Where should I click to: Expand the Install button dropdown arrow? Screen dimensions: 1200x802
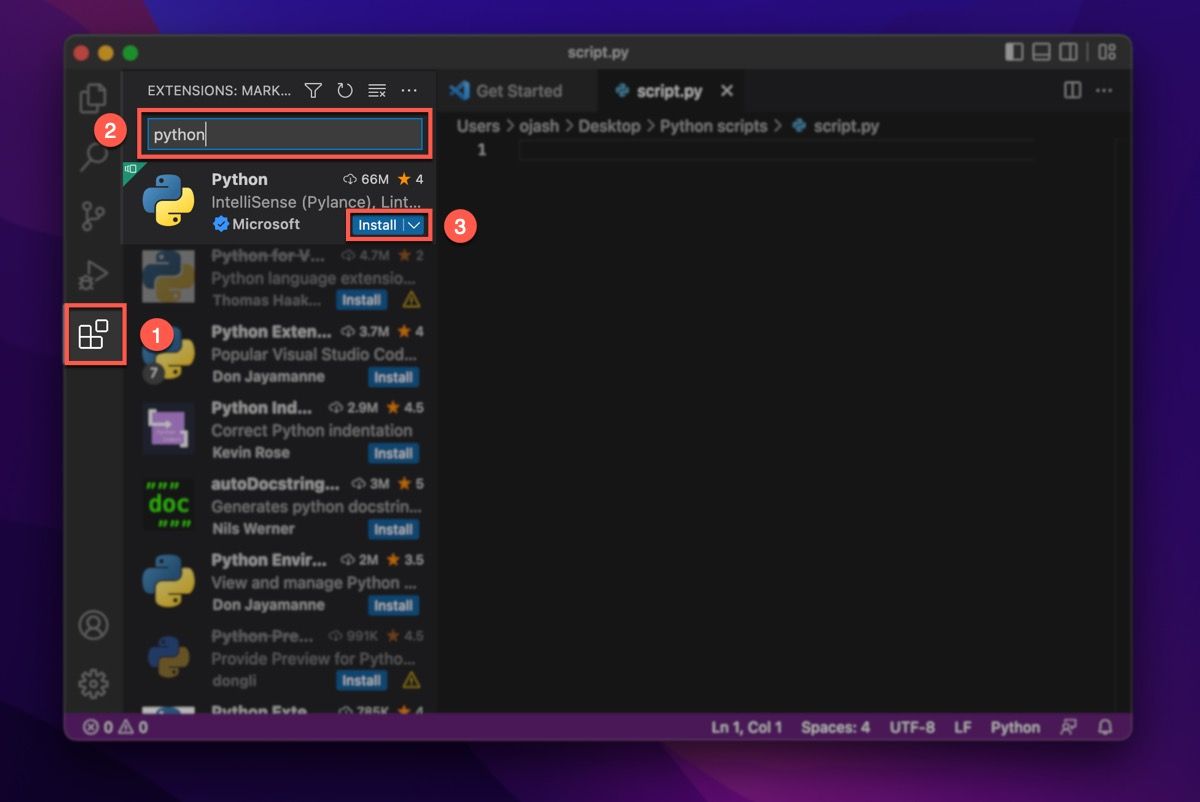click(x=412, y=225)
